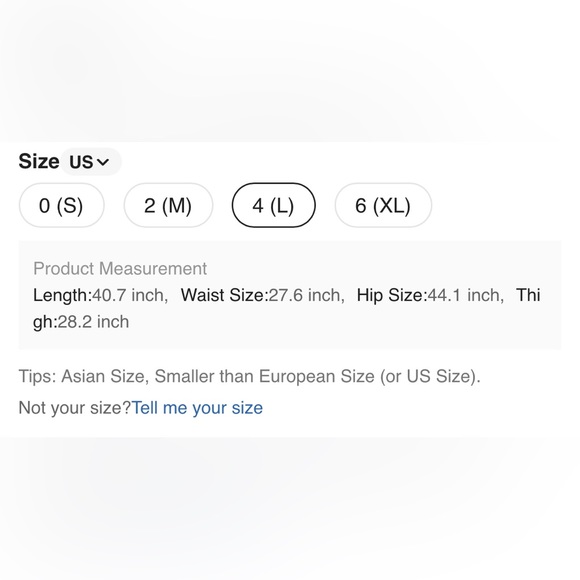Click the Product Measurement heading
The image size is (580, 580).
tap(120, 268)
